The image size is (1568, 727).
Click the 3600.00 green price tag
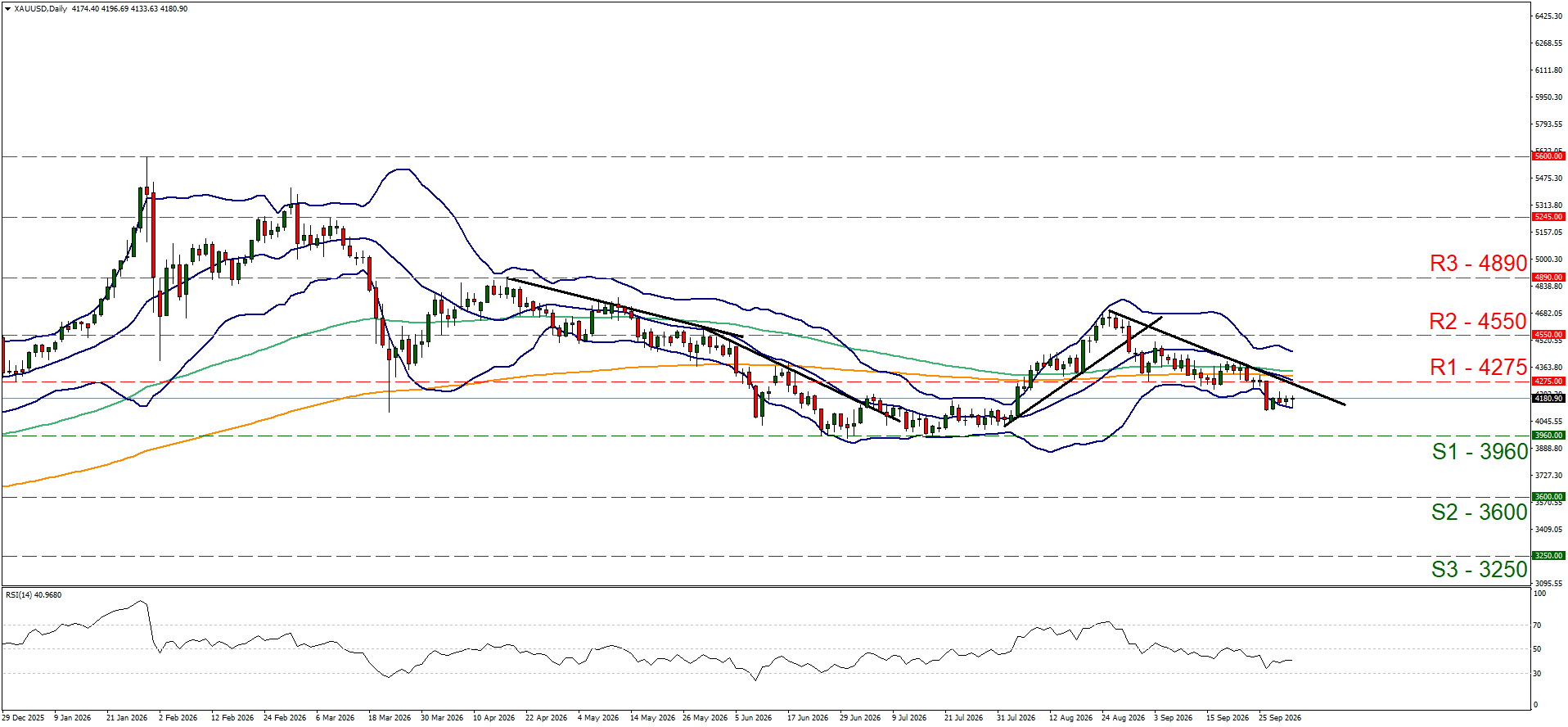click(x=1548, y=497)
